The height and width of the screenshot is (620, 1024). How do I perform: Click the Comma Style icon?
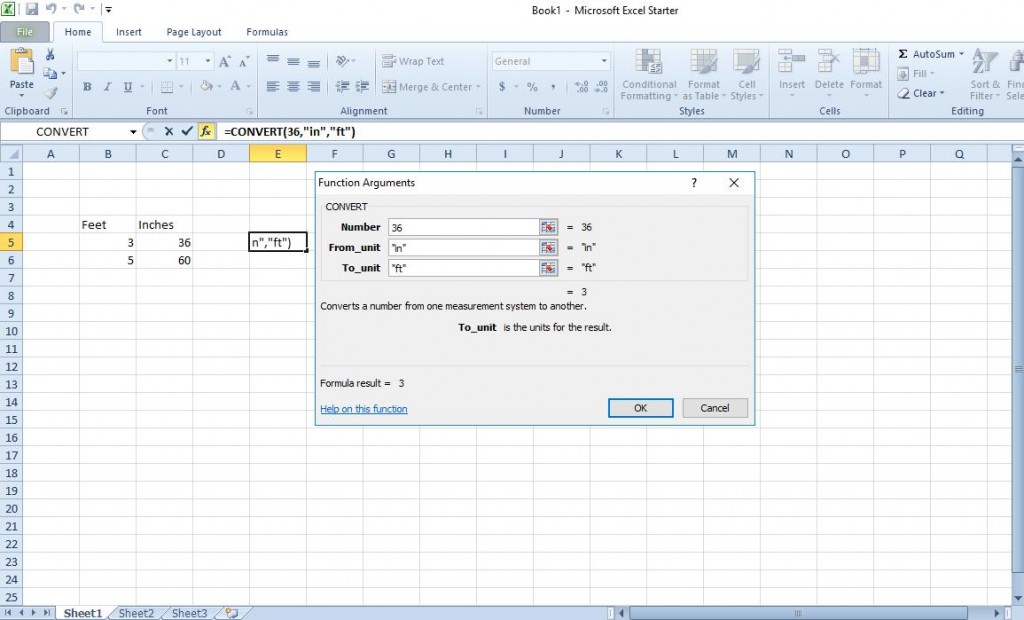point(552,86)
